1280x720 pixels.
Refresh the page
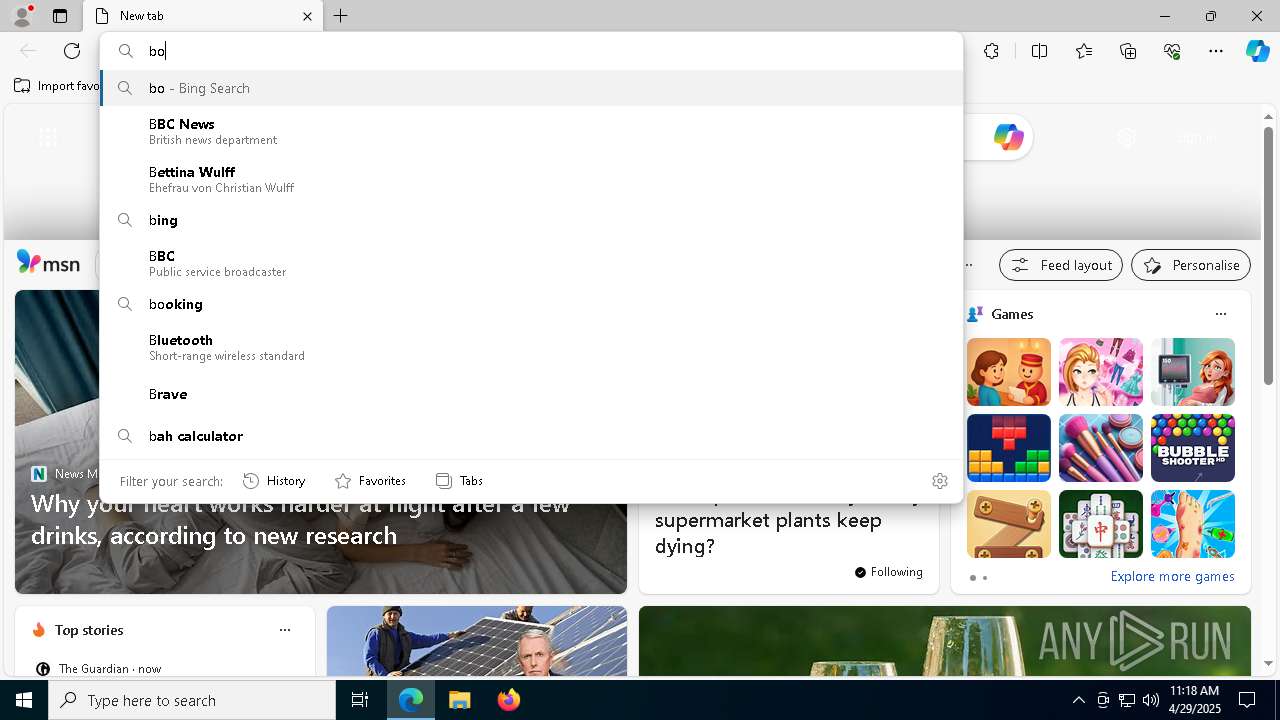[72, 51]
